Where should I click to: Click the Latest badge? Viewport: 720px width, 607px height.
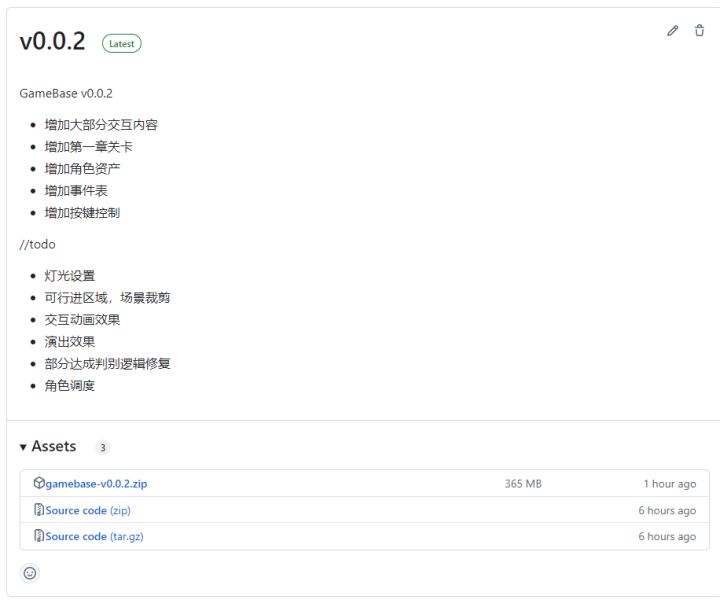(x=122, y=44)
